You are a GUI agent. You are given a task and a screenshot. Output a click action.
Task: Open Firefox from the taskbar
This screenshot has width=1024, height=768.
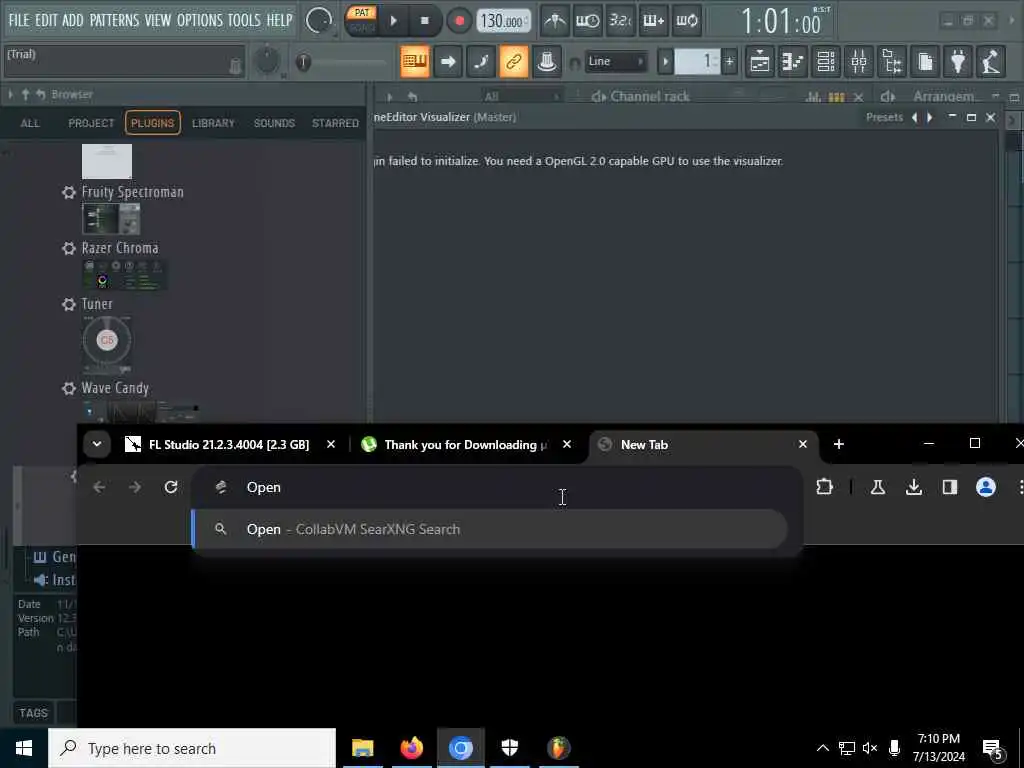(x=411, y=748)
